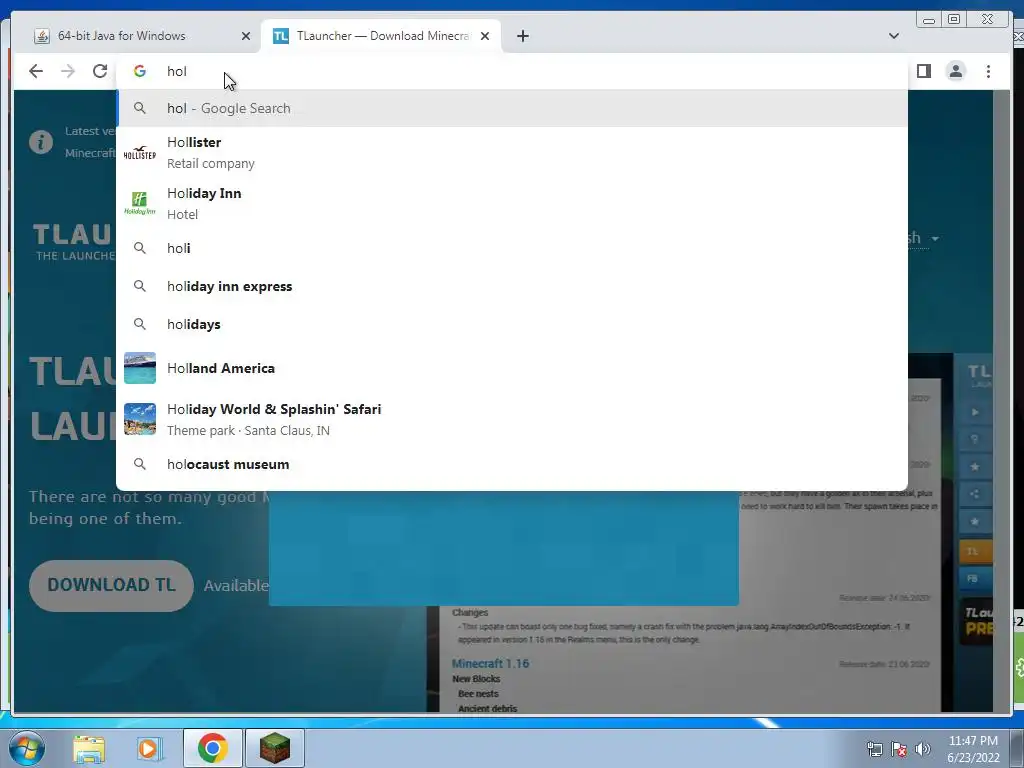
Task: Open a new tab with the plus button
Action: click(x=522, y=36)
